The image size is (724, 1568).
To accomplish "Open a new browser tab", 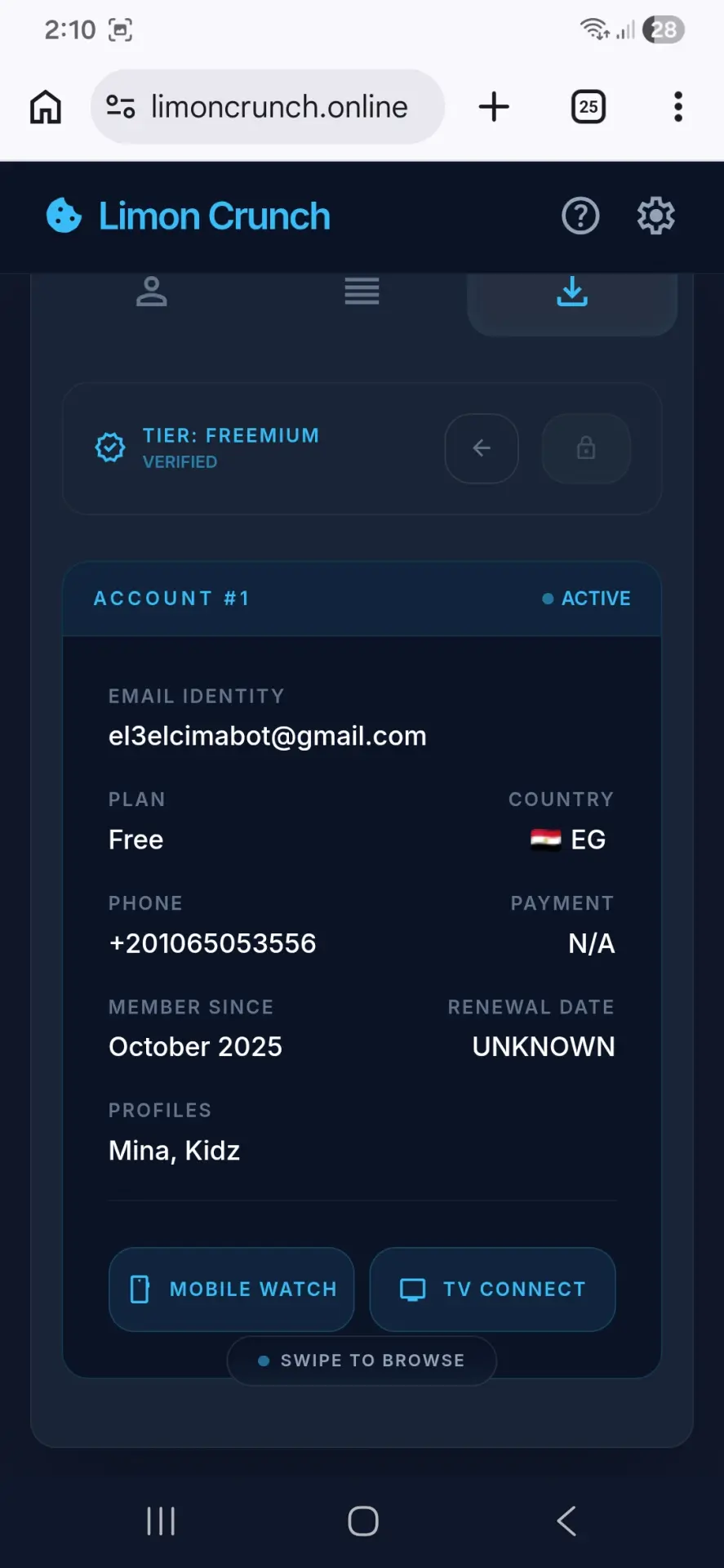I will point(494,107).
